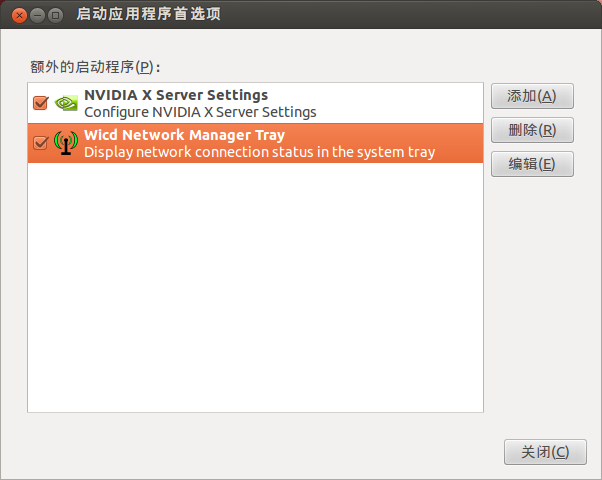Remove selected entry with 删除(R)

(532, 130)
